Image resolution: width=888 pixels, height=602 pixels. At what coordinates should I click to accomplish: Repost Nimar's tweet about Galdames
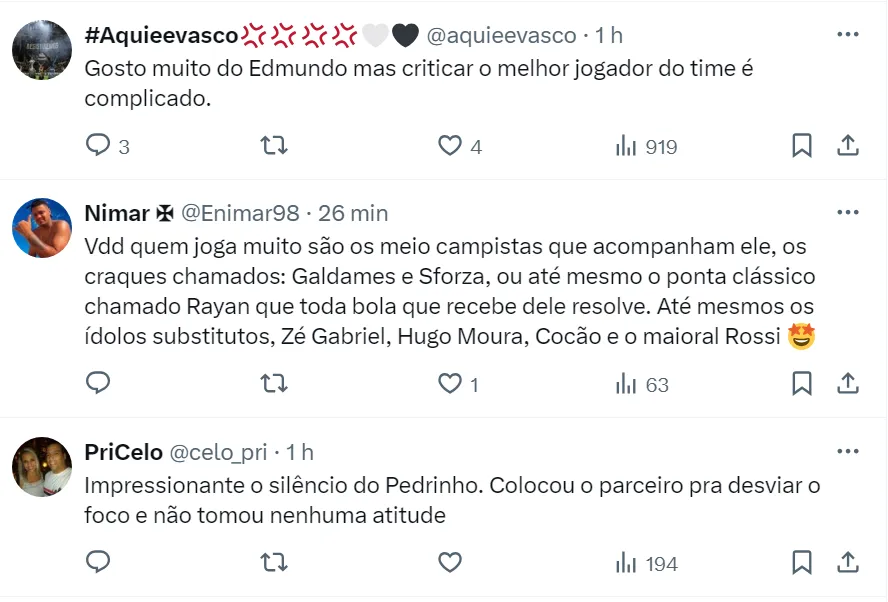[x=274, y=383]
